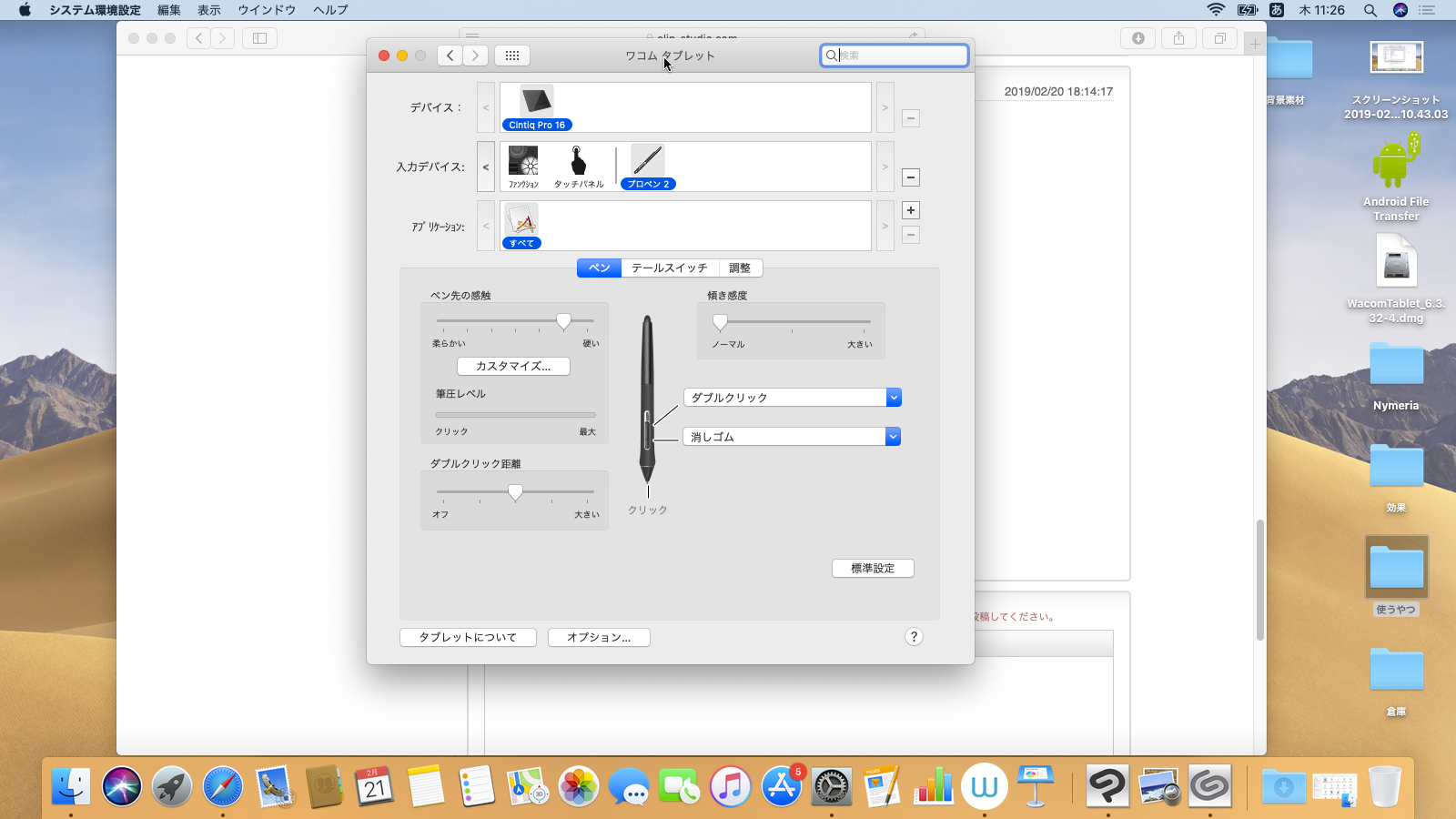Click the menu bar clock 木 11:26
The width and height of the screenshot is (1456, 819).
click(x=1322, y=10)
